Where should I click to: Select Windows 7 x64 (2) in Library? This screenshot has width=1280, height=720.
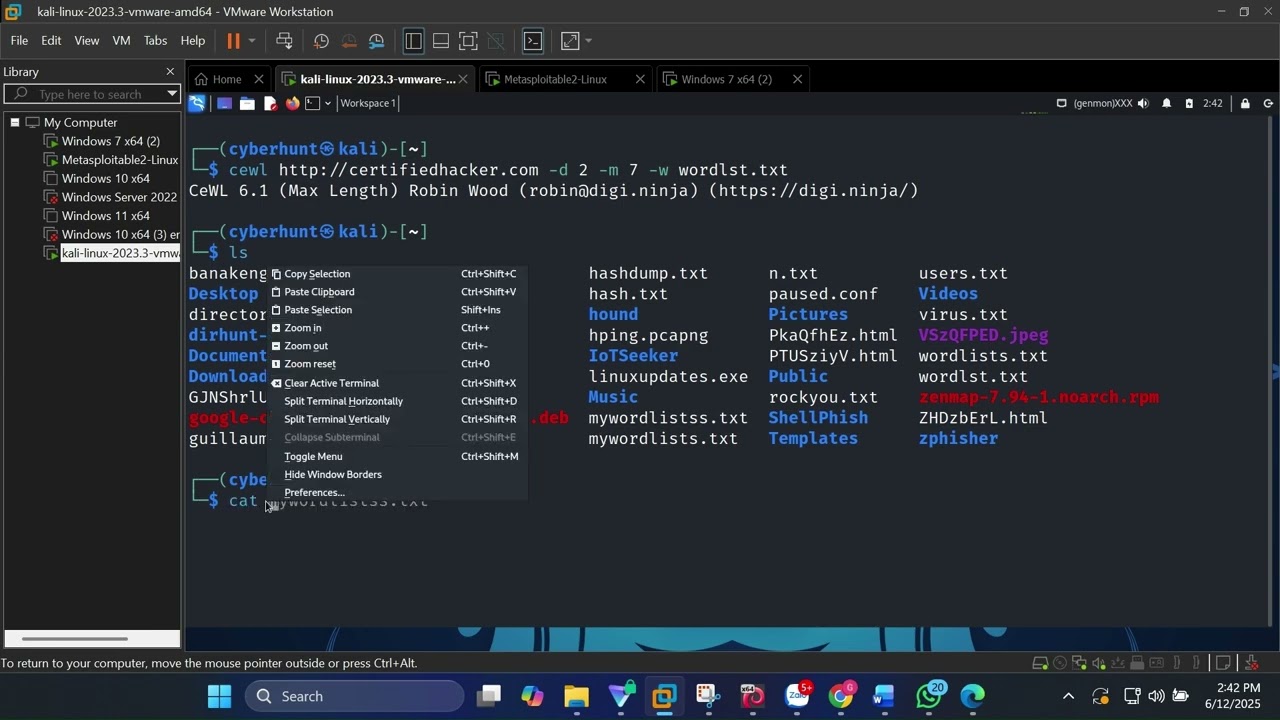[x=110, y=141]
